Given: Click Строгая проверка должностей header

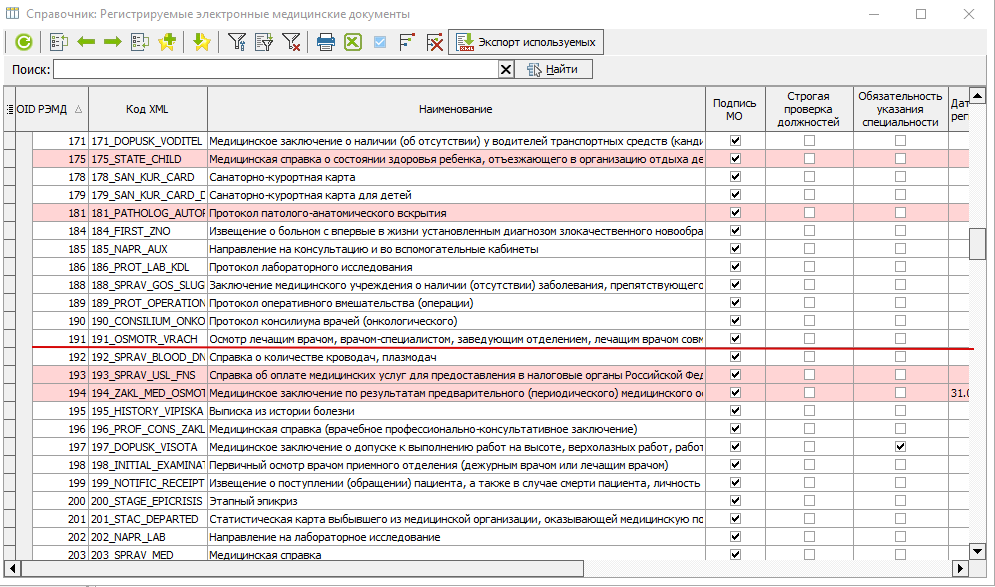Looking at the screenshot, I should click(x=809, y=109).
